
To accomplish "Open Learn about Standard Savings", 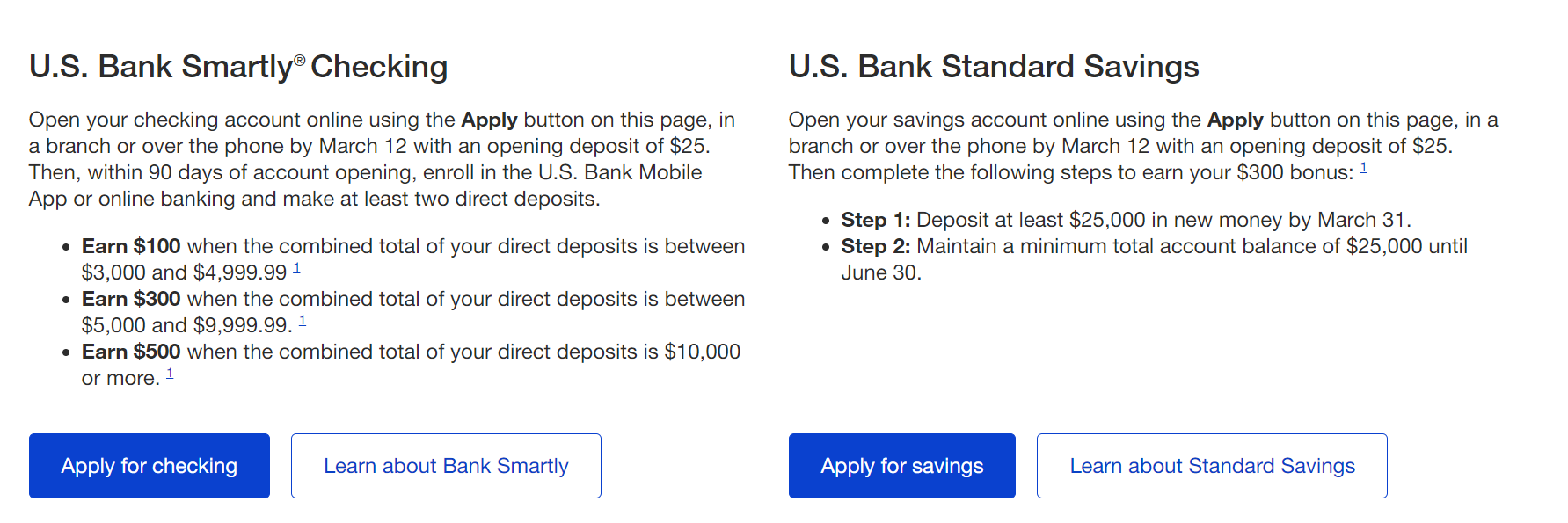I will 1212,466.
